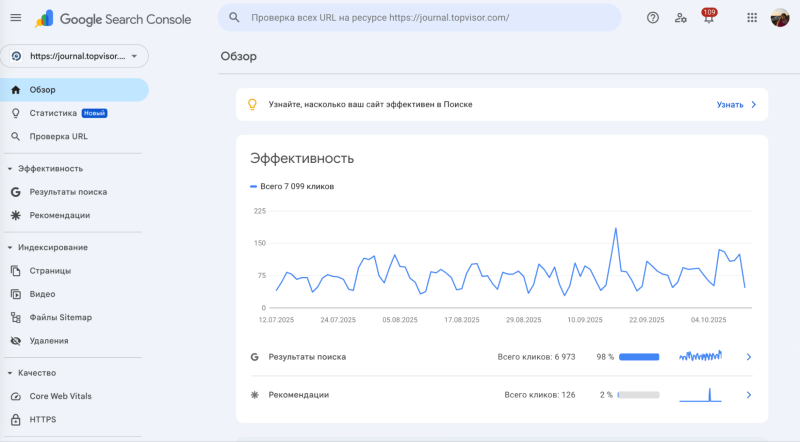Click the URL inspection search field
Viewport: 800px width, 442px height.
coord(419,18)
